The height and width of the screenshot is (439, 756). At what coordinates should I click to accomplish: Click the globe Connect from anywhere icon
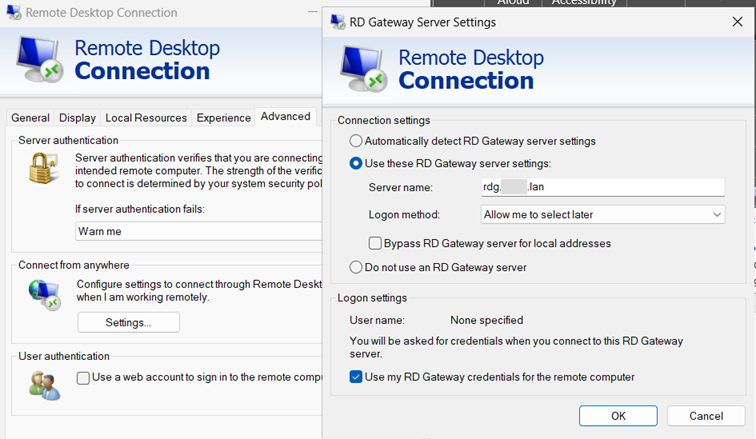44,294
